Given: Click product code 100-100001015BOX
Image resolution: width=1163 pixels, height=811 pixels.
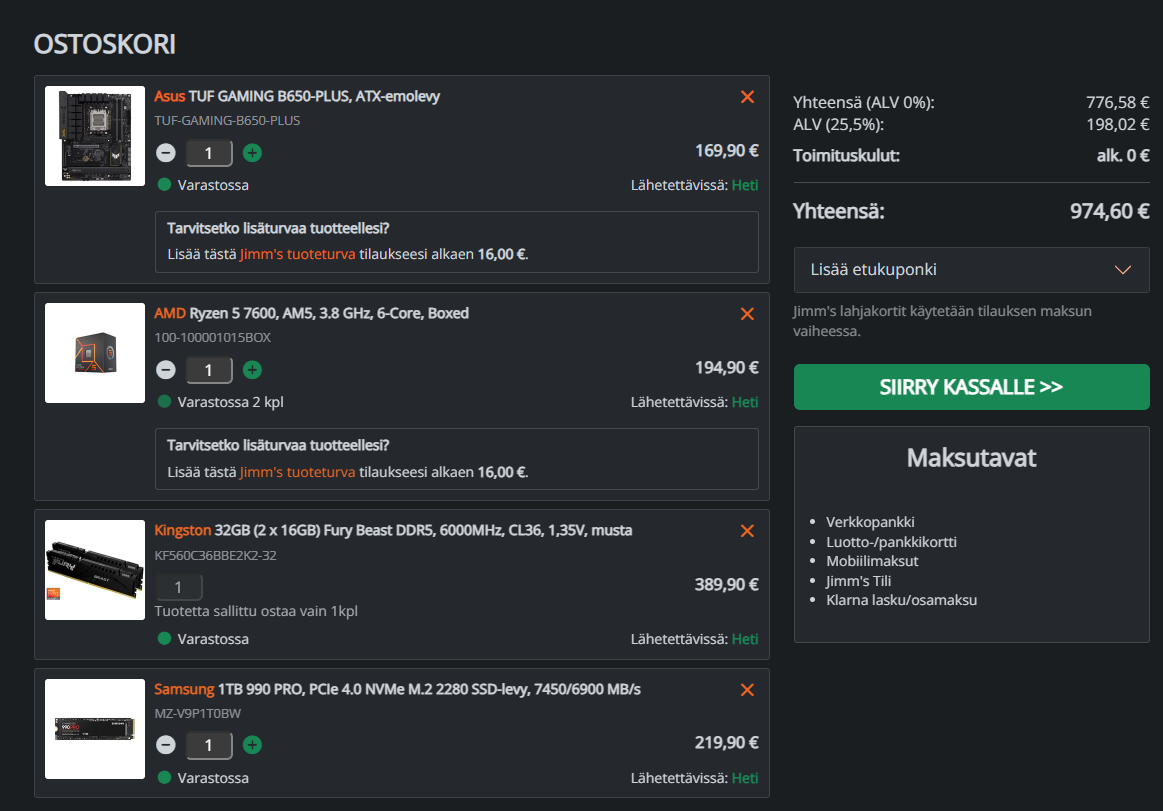Looking at the screenshot, I should click(x=212, y=338).
